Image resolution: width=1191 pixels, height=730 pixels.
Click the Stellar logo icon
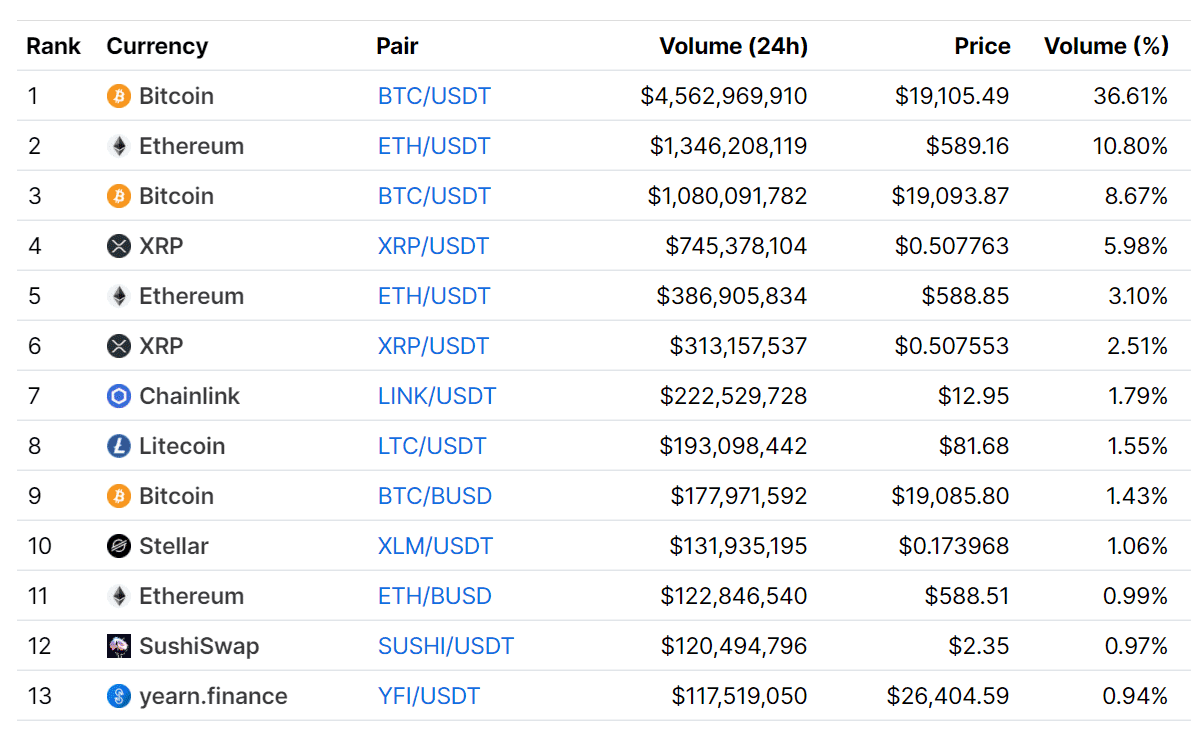118,546
